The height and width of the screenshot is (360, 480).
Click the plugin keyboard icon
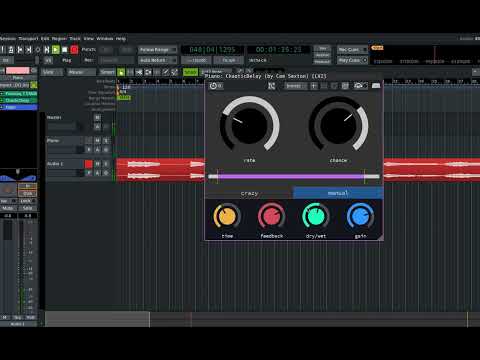pyautogui.click(x=376, y=86)
